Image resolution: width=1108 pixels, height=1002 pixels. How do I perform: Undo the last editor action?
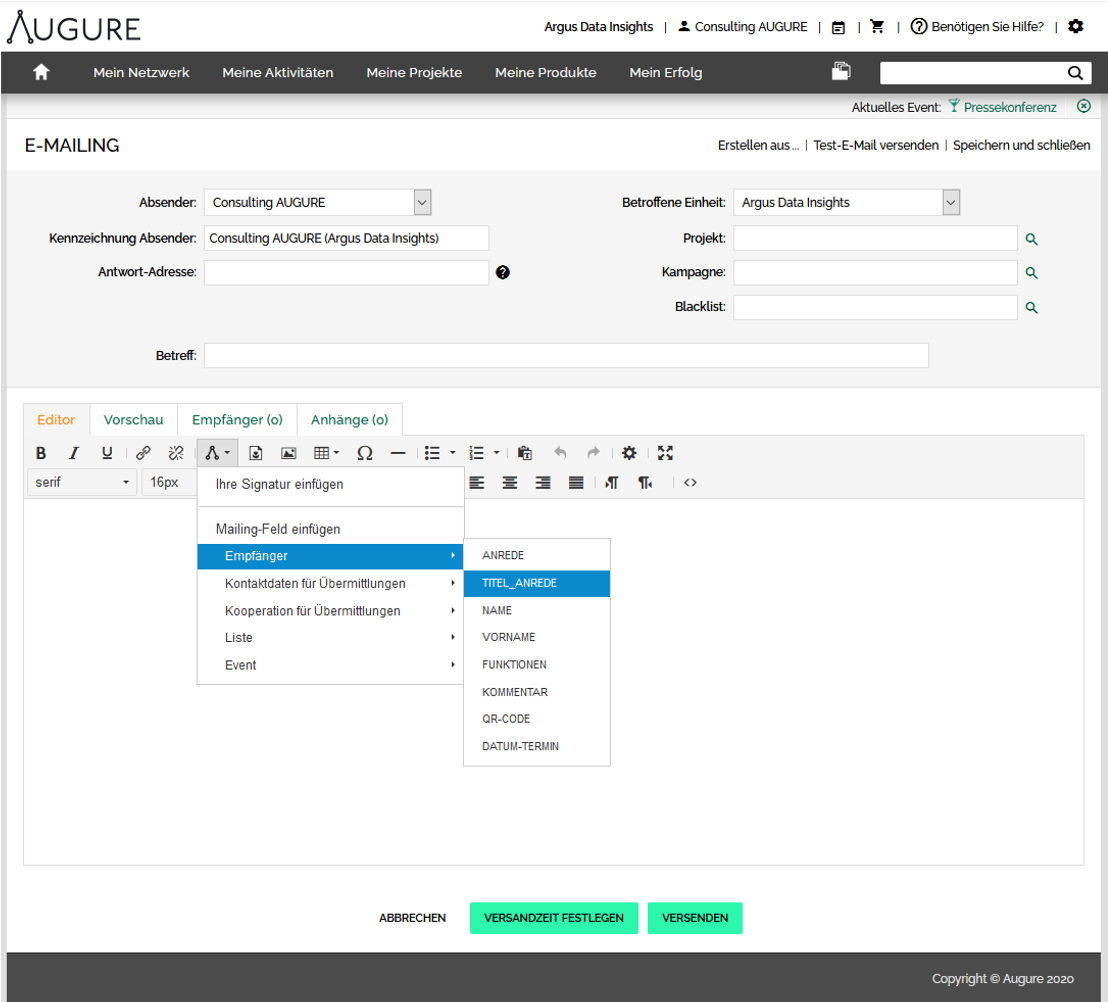[560, 453]
